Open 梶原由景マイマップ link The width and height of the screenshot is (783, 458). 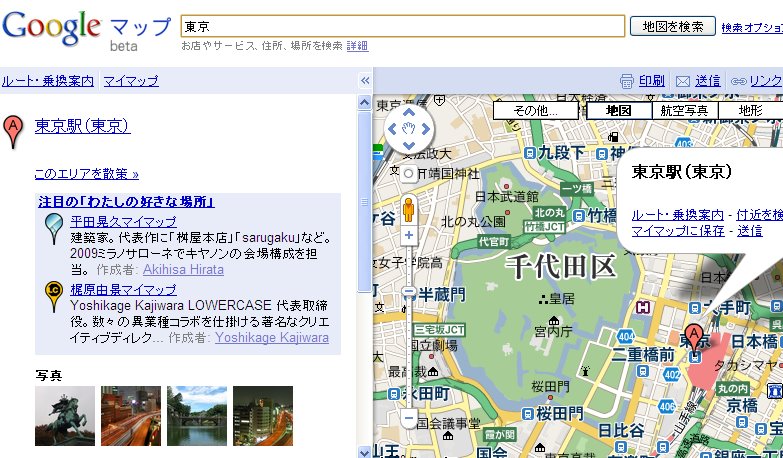click(x=123, y=290)
